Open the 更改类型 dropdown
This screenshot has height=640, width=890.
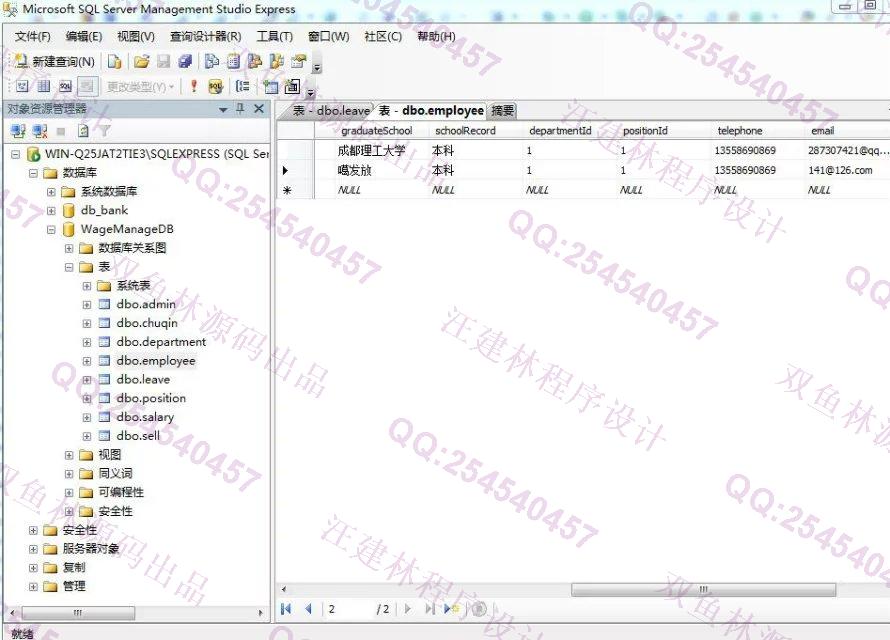140,87
